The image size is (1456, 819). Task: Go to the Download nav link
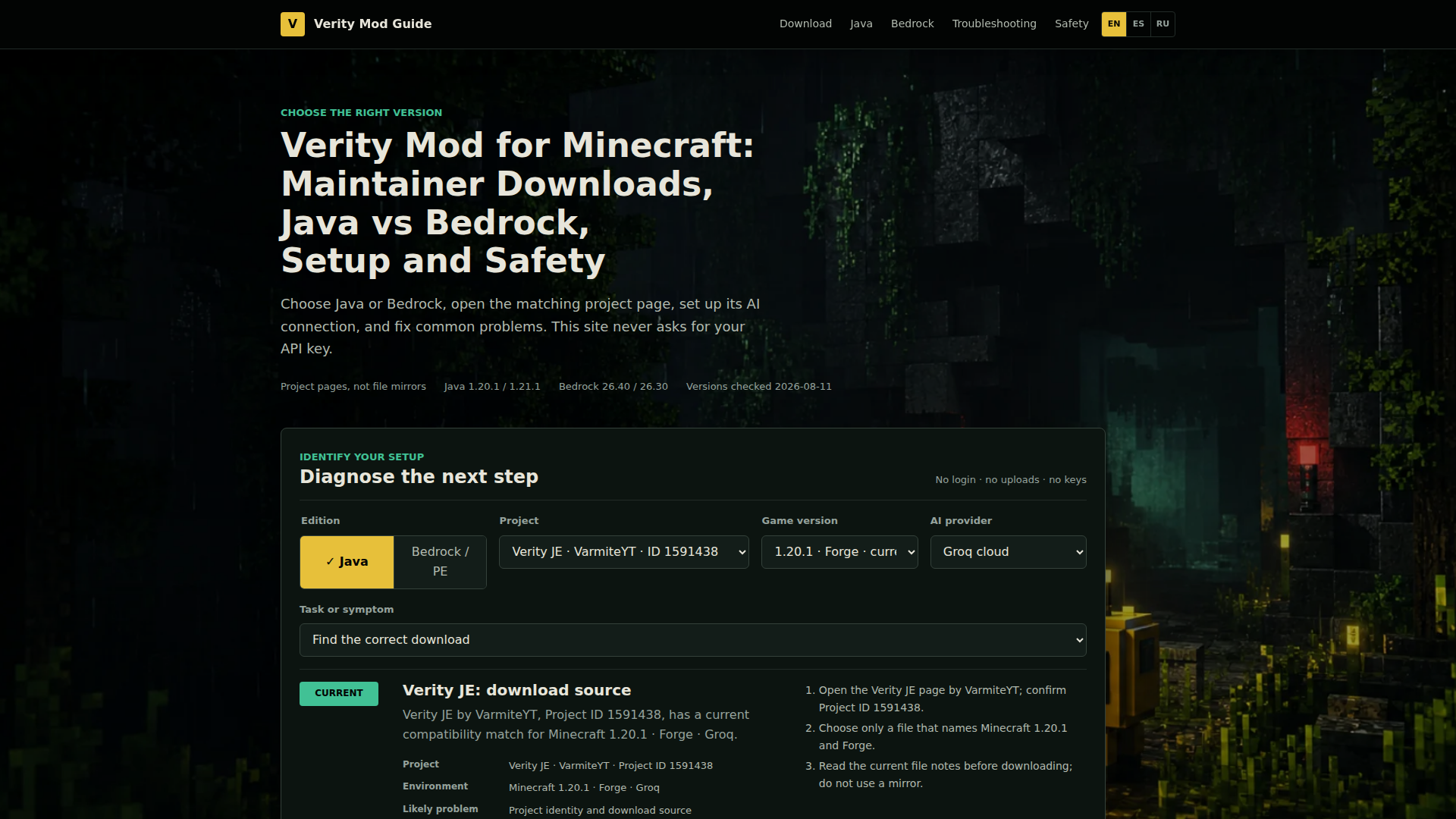click(x=805, y=24)
